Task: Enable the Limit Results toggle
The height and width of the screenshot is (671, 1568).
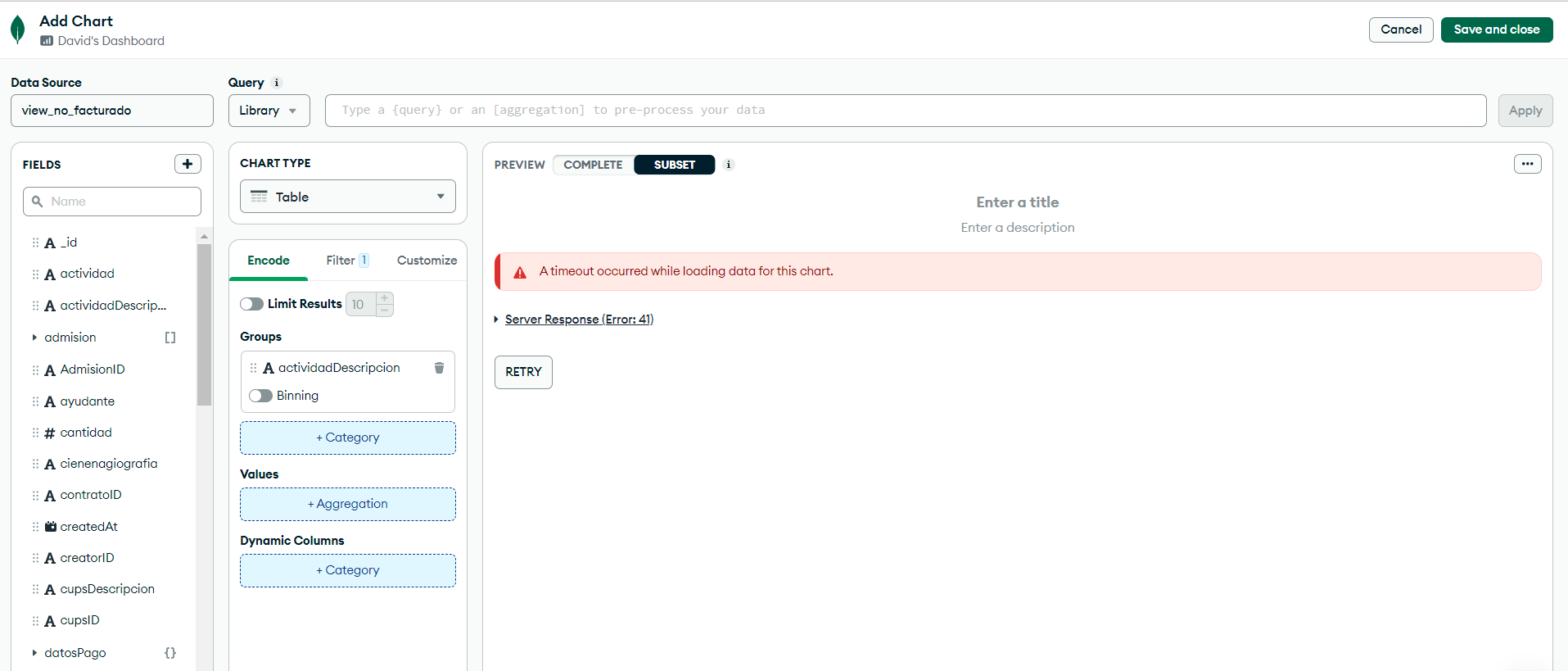Action: (x=251, y=304)
